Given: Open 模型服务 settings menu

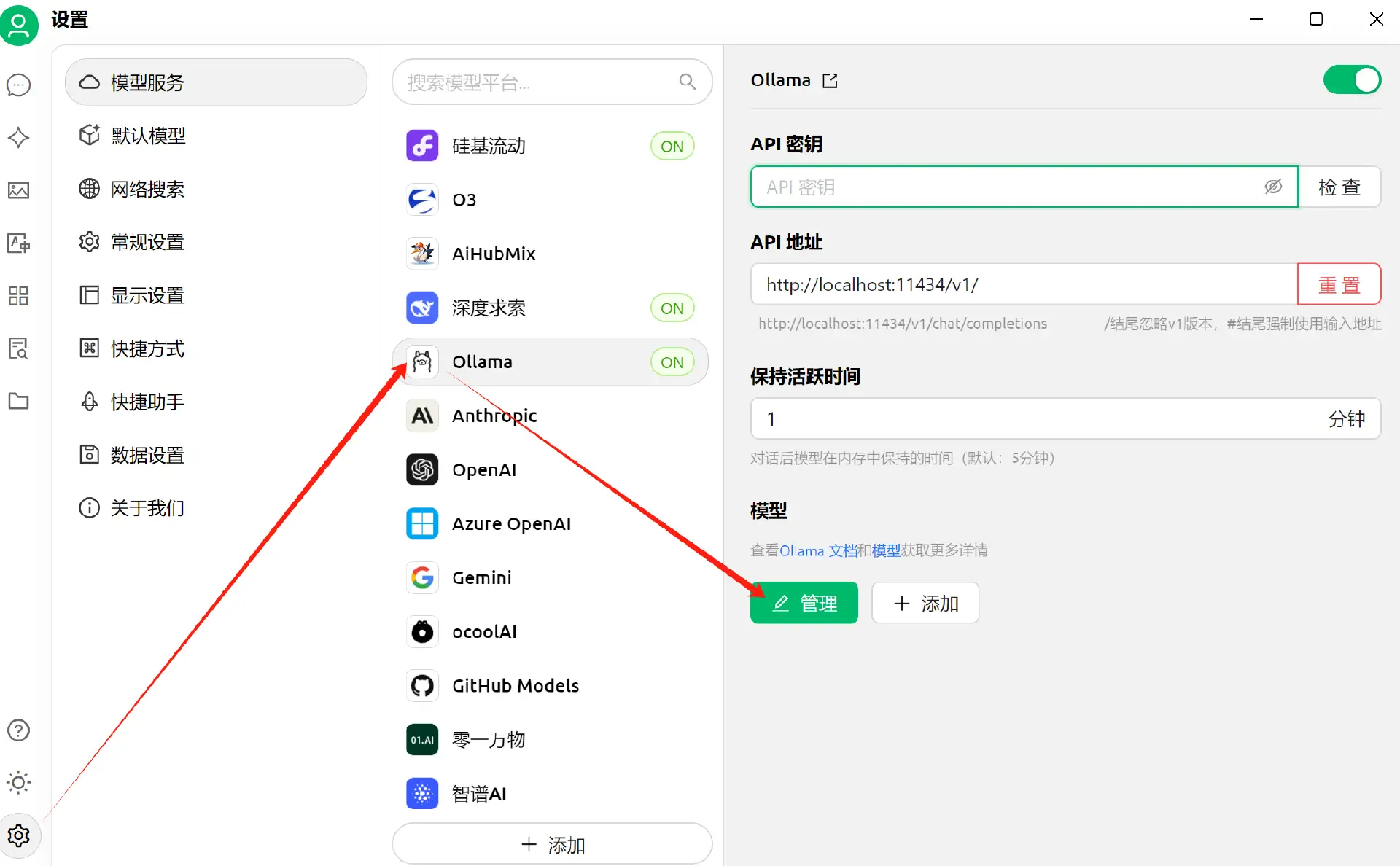Looking at the screenshot, I should pyautogui.click(x=216, y=82).
